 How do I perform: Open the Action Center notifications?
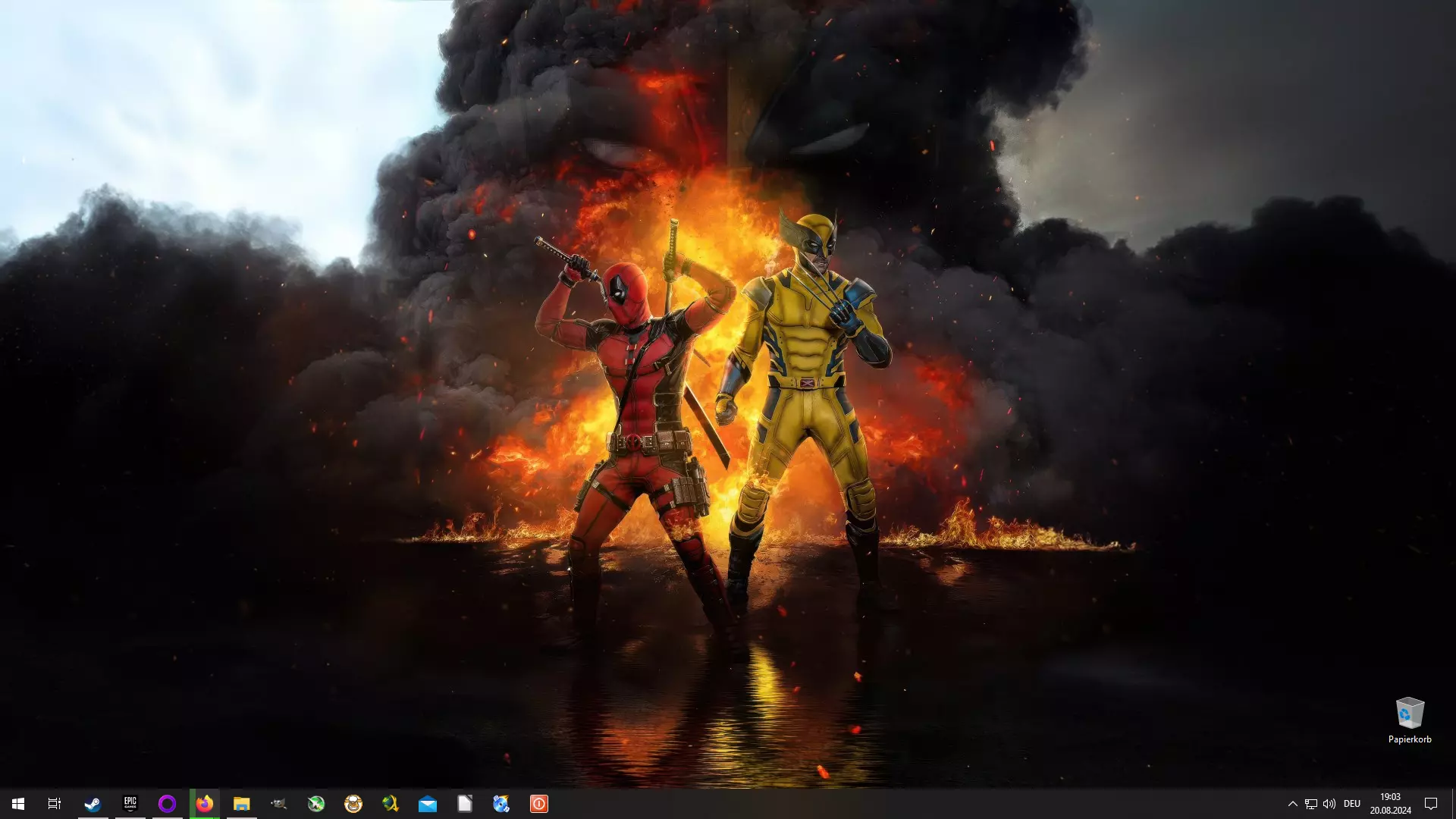point(1431,804)
